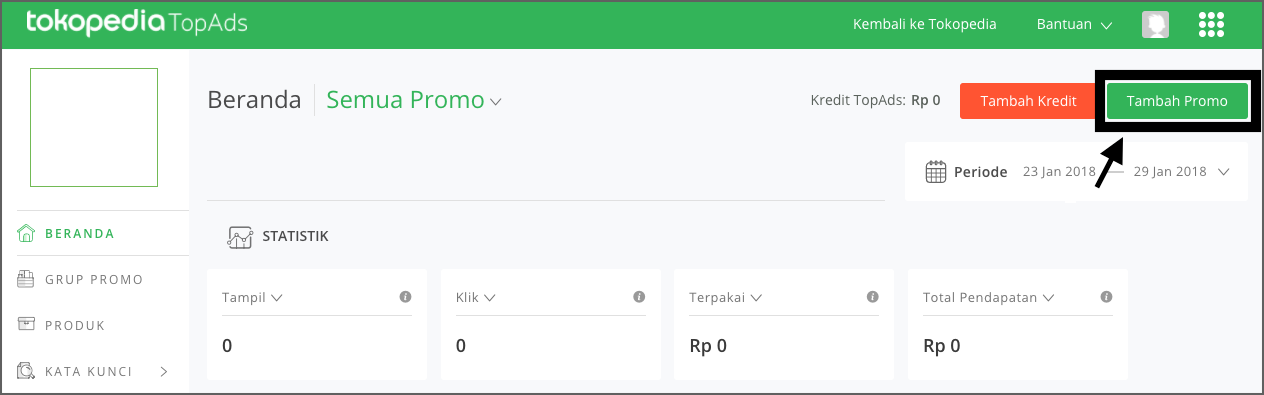The image size is (1264, 395).
Task: Click the Tambah Promo button
Action: [x=1177, y=101]
